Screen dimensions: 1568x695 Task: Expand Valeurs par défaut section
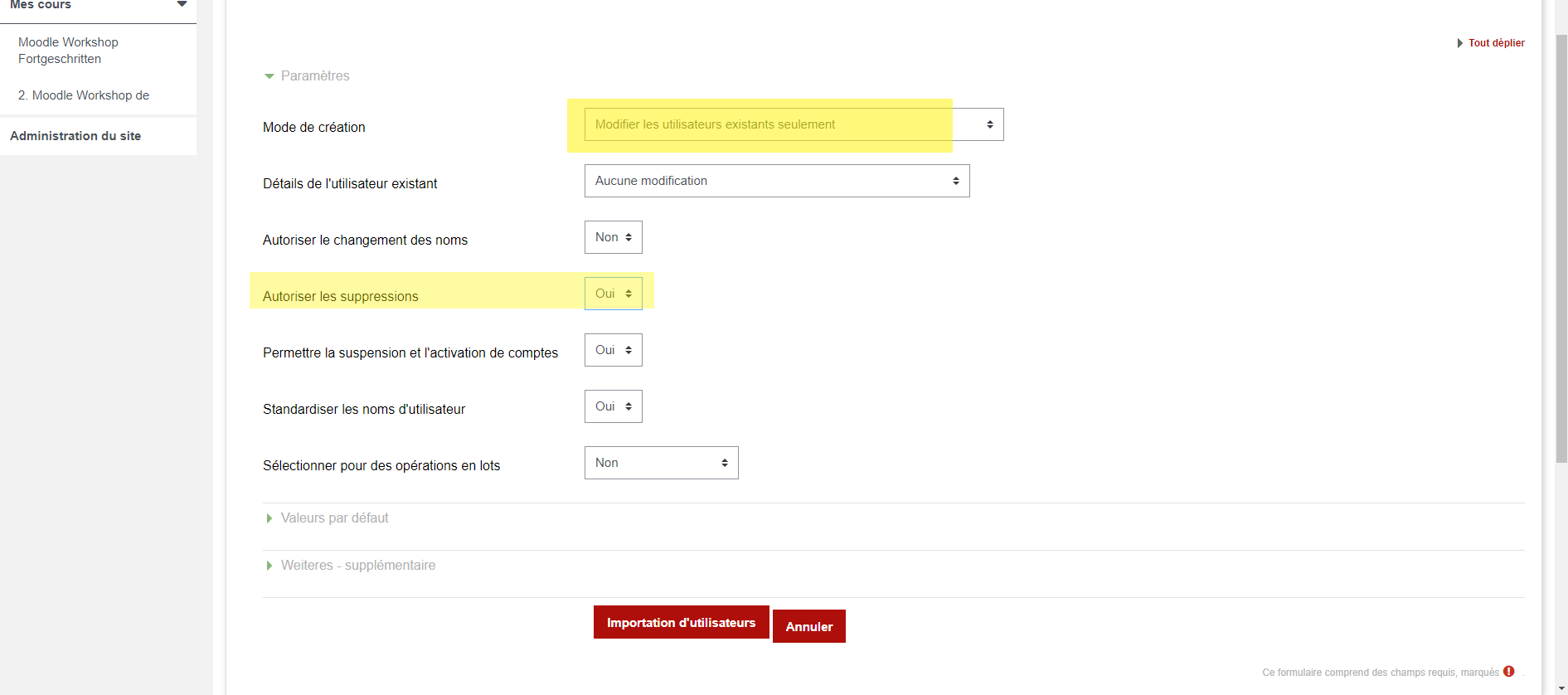pos(327,518)
